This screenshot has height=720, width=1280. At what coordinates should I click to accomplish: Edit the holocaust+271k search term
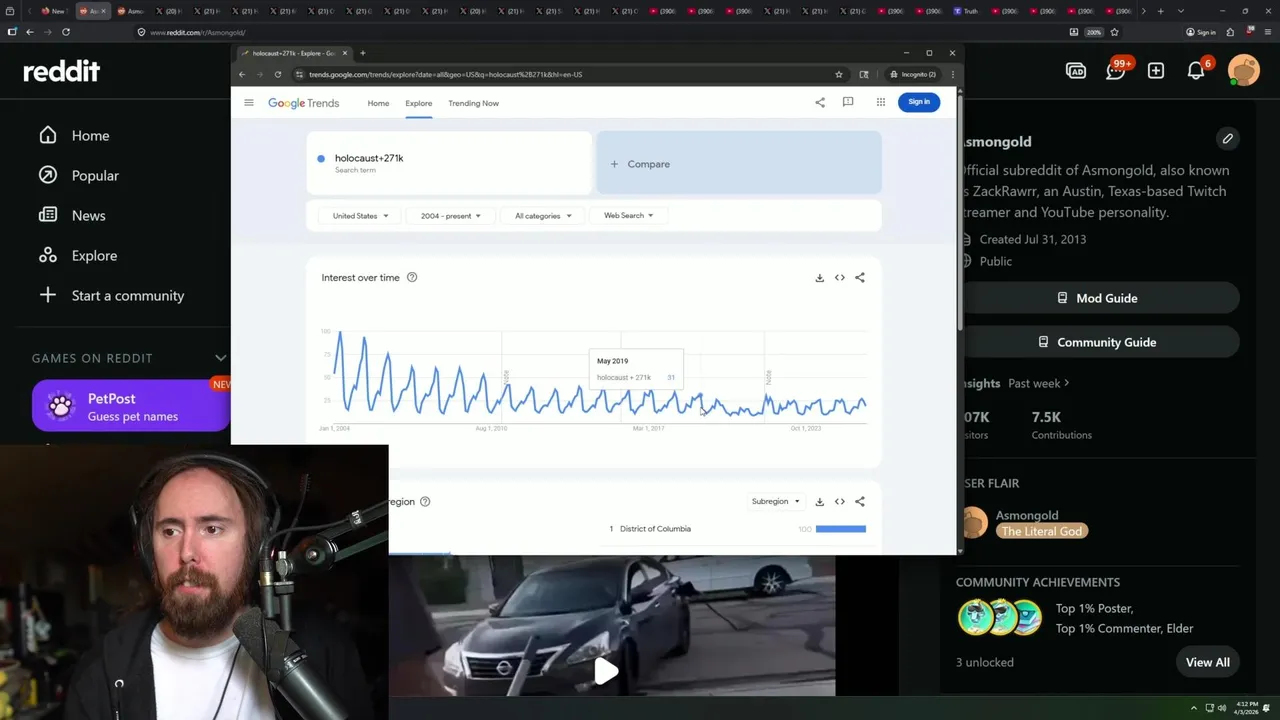pos(450,163)
